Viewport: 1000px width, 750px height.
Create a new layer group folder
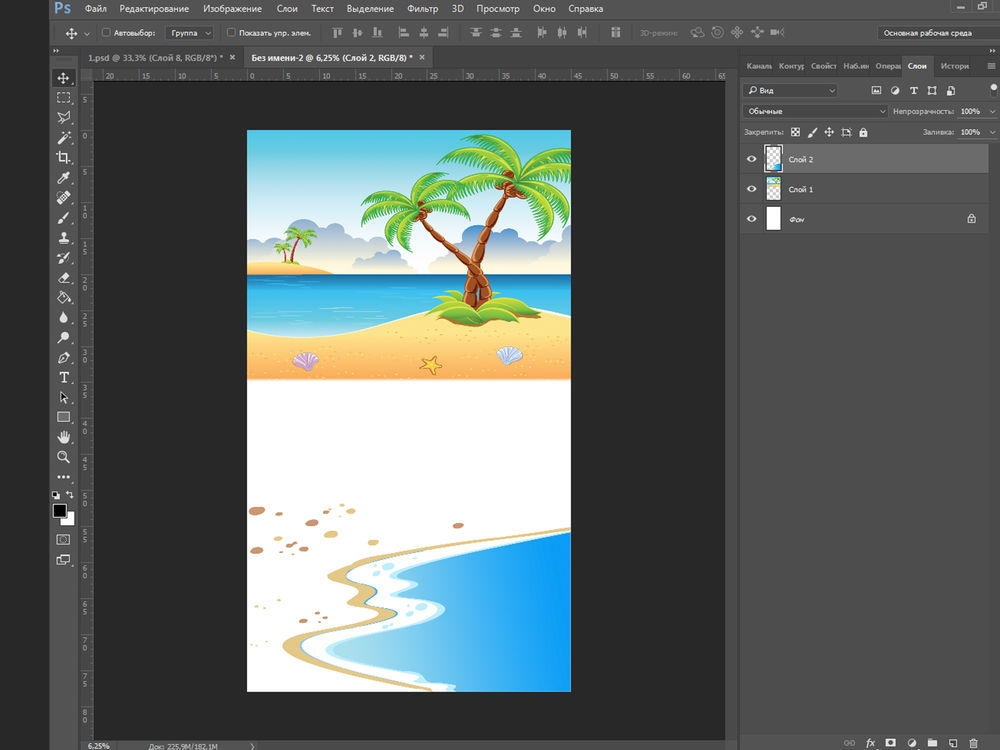[932, 743]
